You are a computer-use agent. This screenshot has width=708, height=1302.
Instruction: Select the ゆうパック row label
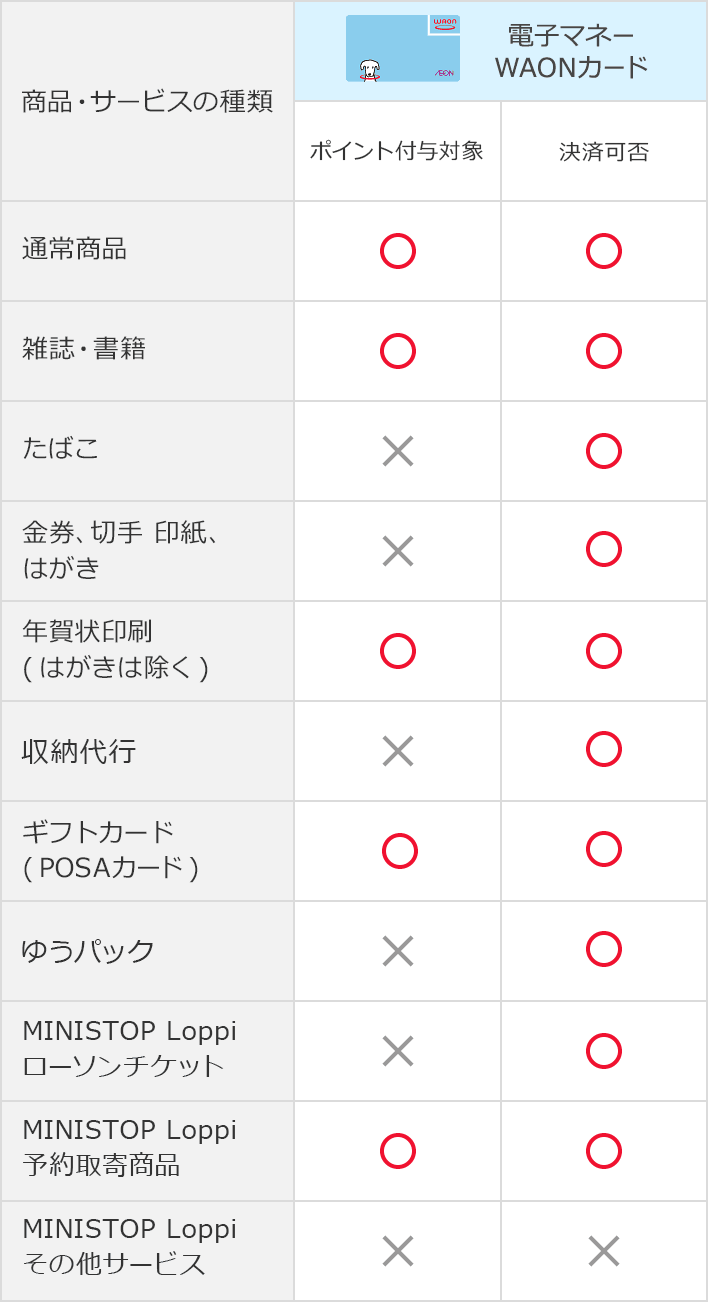(88, 950)
